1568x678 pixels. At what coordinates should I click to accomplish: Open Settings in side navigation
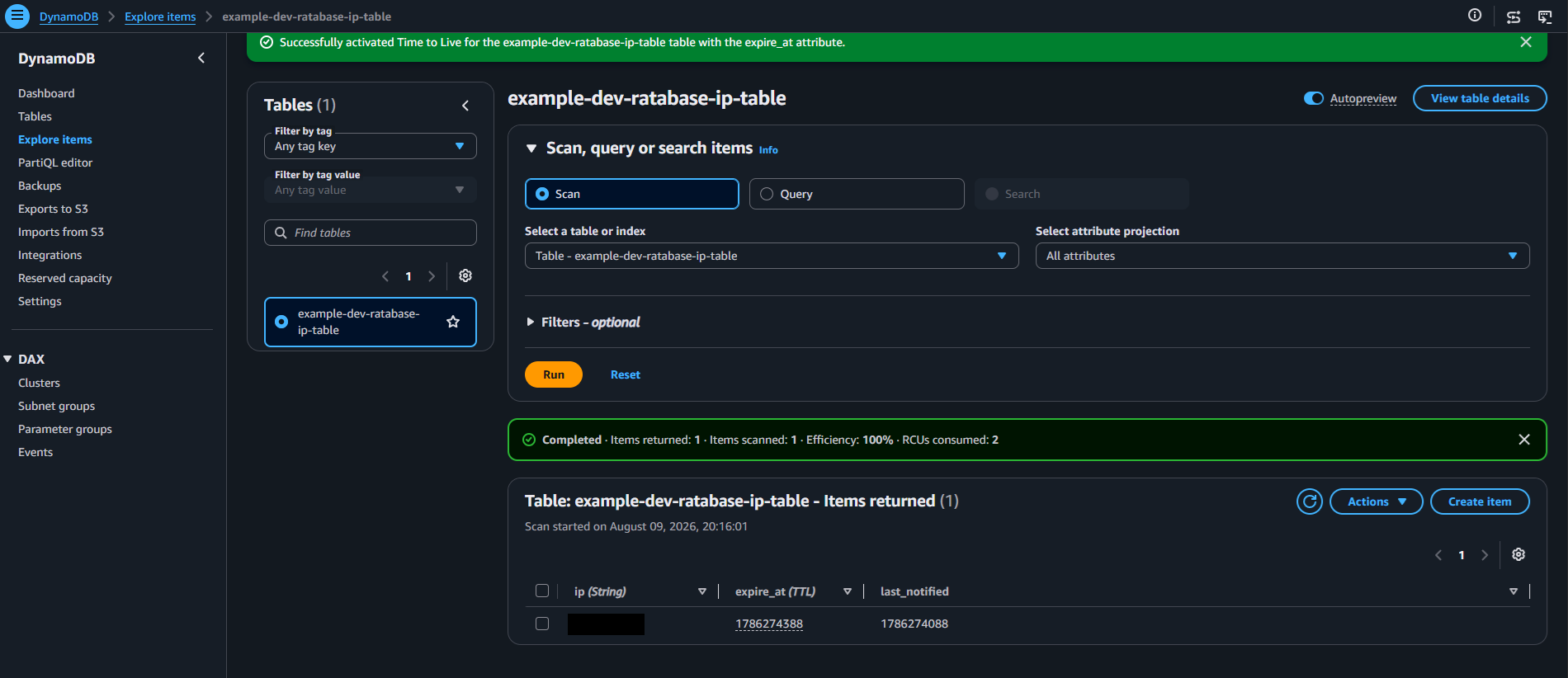(x=40, y=301)
